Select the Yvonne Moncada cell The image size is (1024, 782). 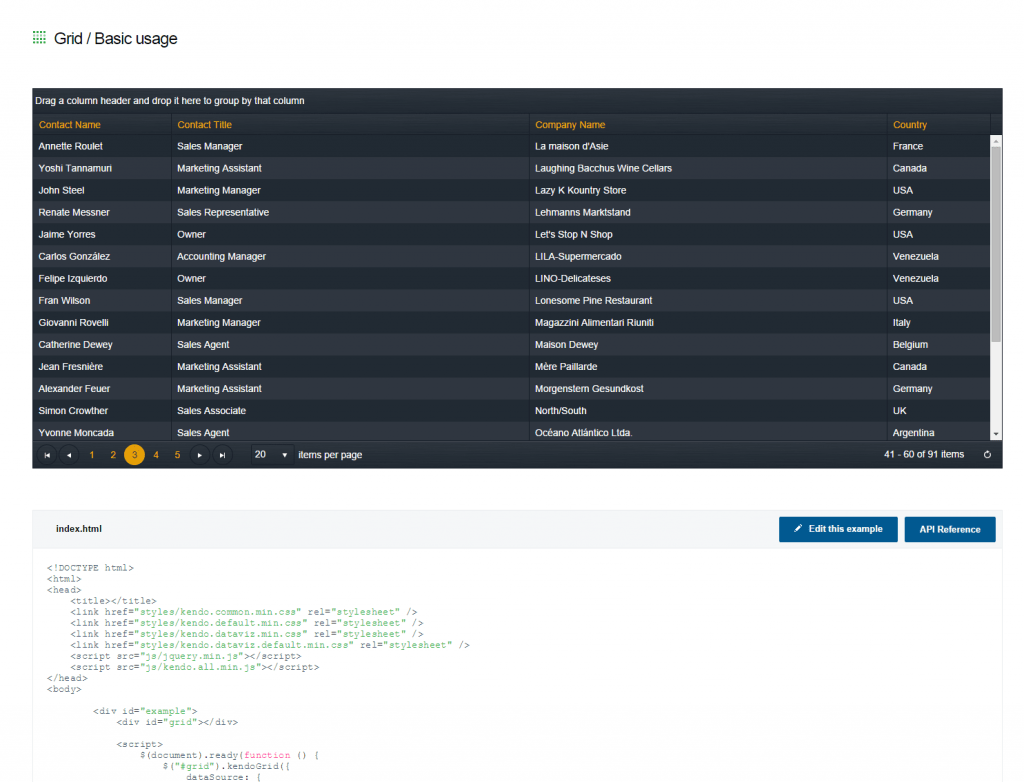click(x=102, y=432)
